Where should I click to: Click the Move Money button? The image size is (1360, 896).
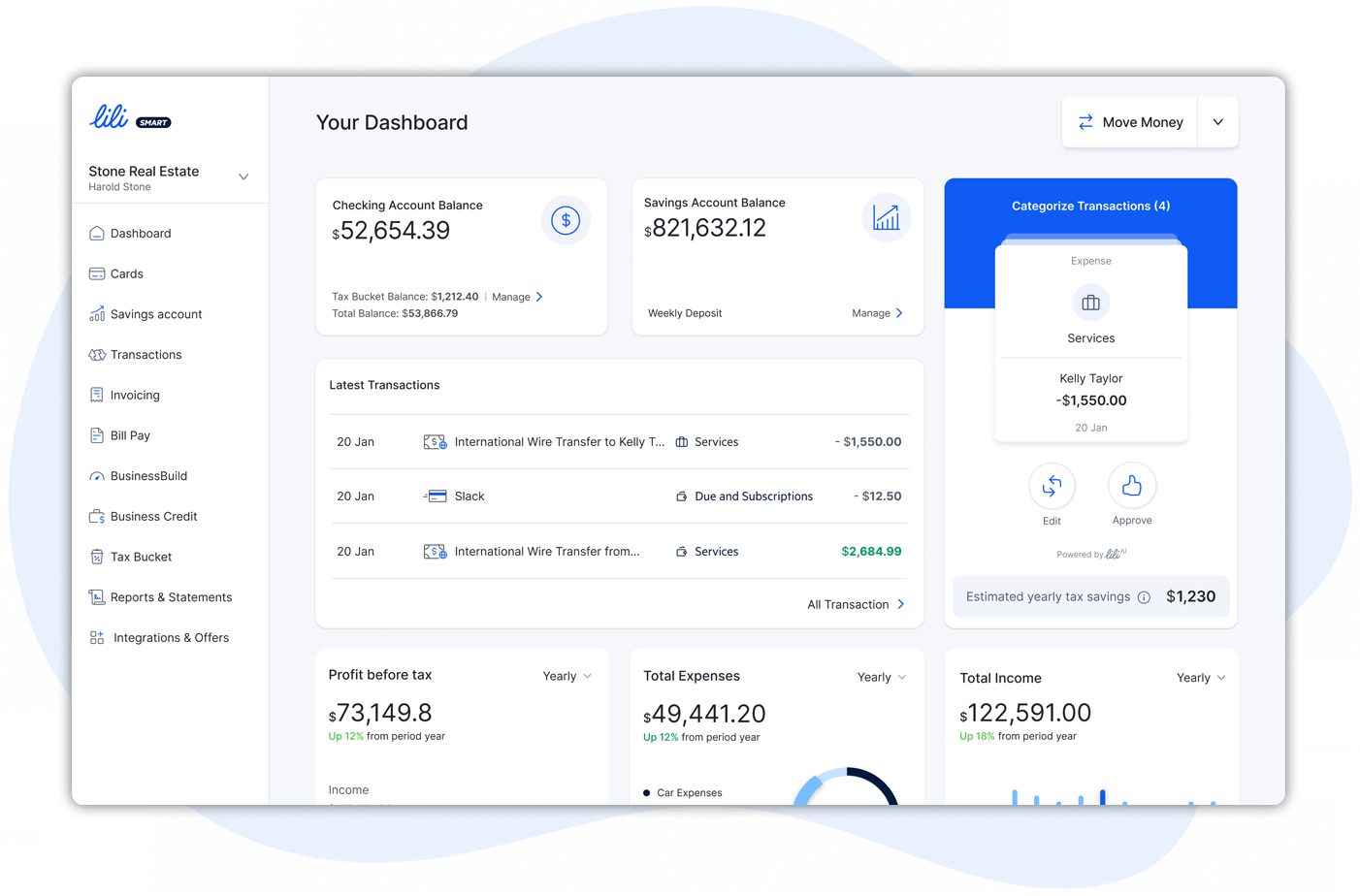tap(1131, 122)
